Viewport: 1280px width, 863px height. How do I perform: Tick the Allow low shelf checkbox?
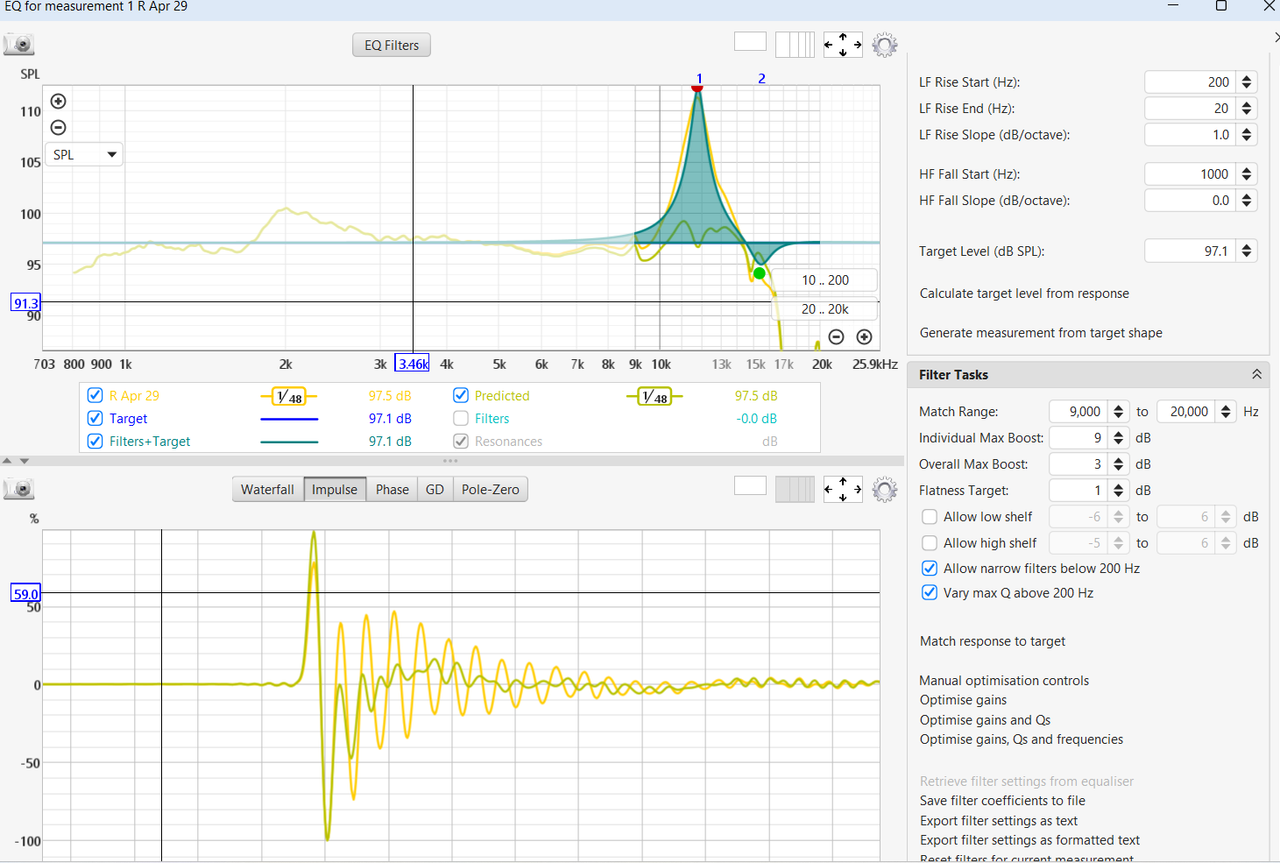click(x=930, y=517)
